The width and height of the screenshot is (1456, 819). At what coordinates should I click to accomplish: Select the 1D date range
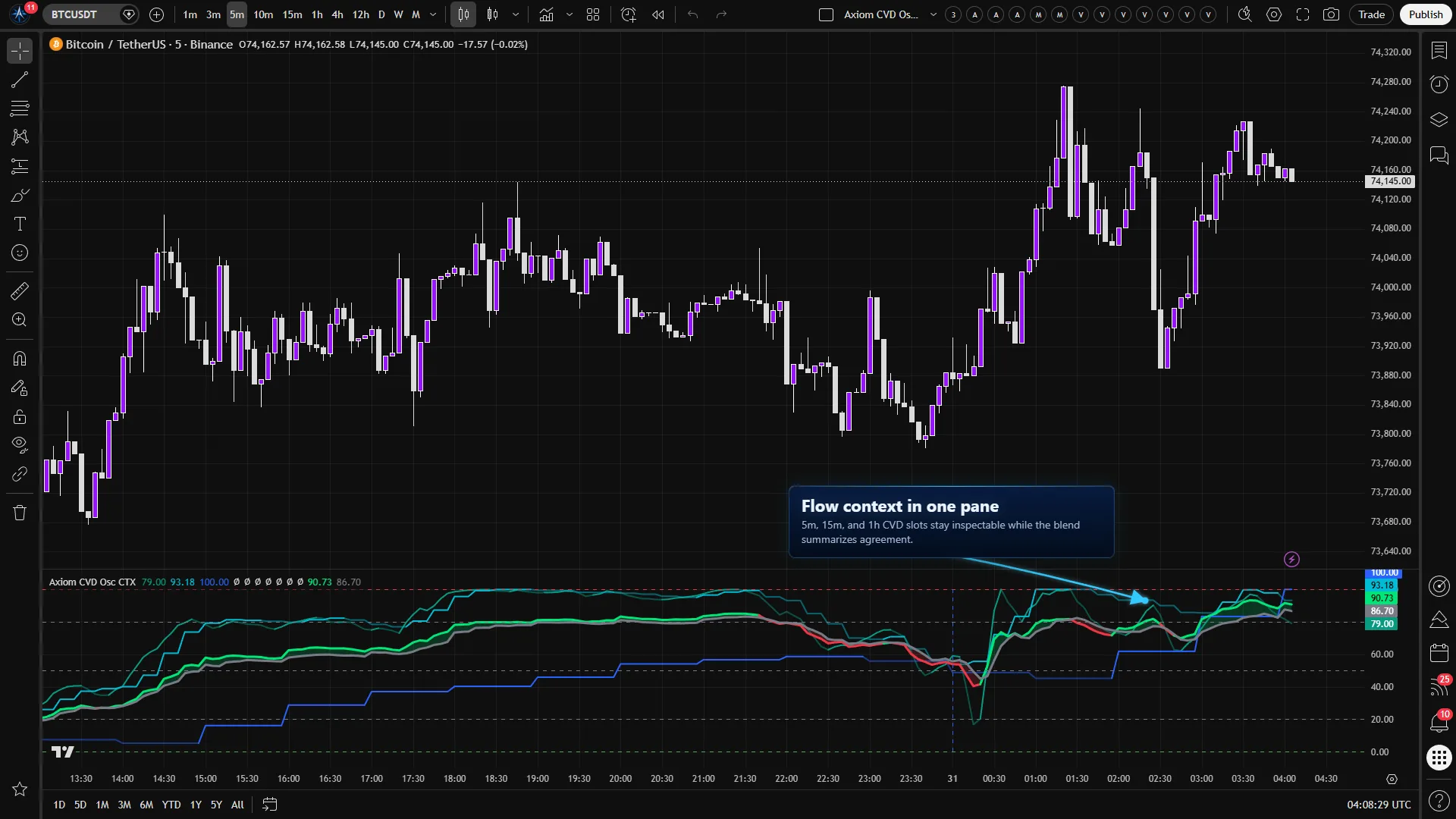click(59, 805)
